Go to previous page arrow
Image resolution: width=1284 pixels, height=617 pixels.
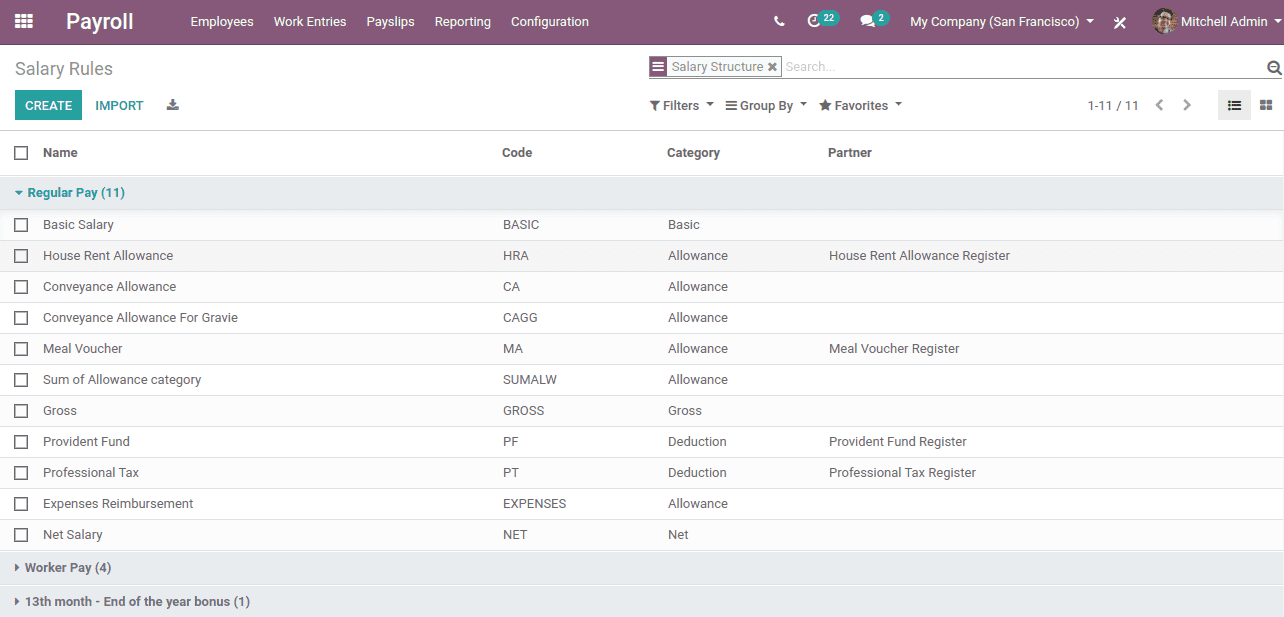[1159, 105]
